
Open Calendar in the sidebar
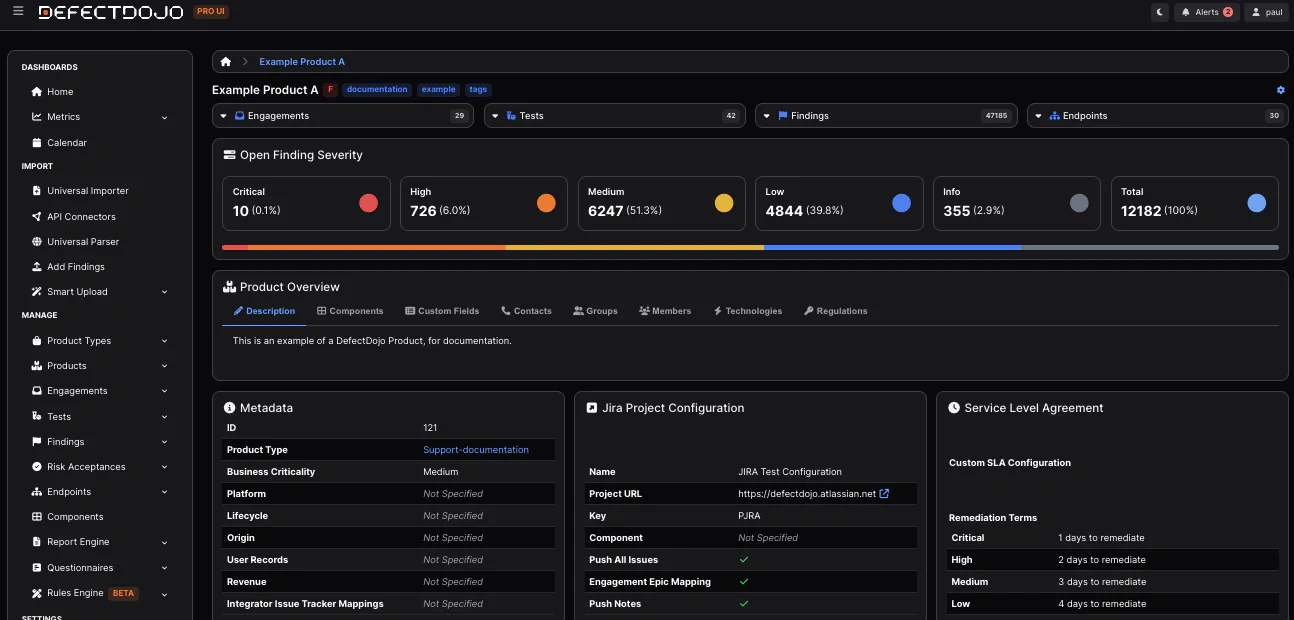pos(66,143)
